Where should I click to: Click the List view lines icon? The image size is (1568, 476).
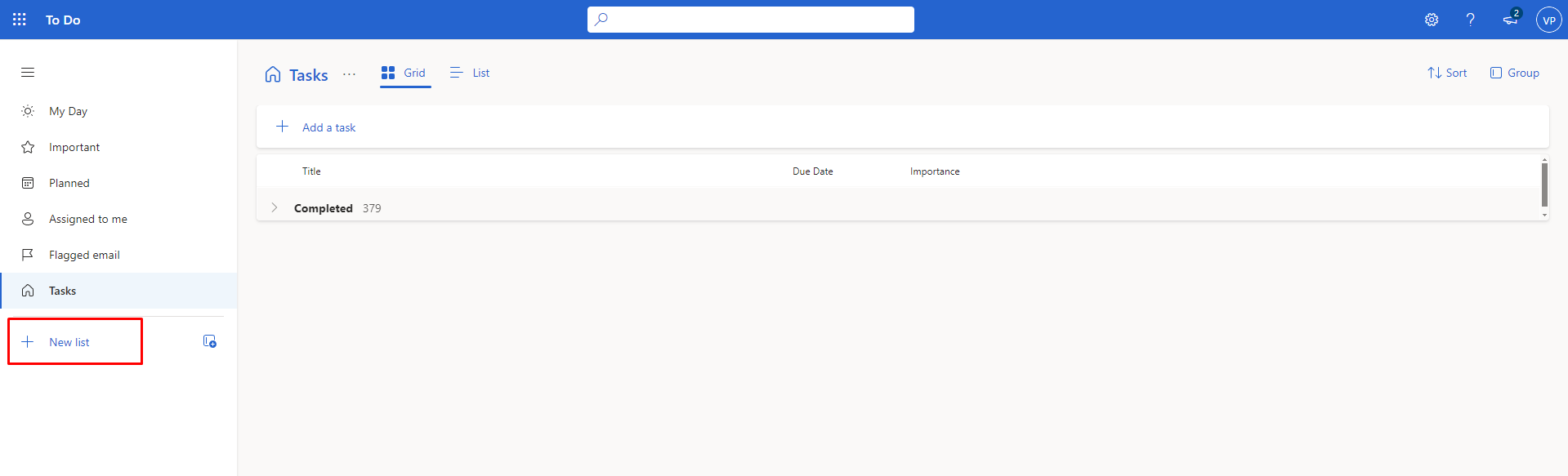click(x=456, y=73)
